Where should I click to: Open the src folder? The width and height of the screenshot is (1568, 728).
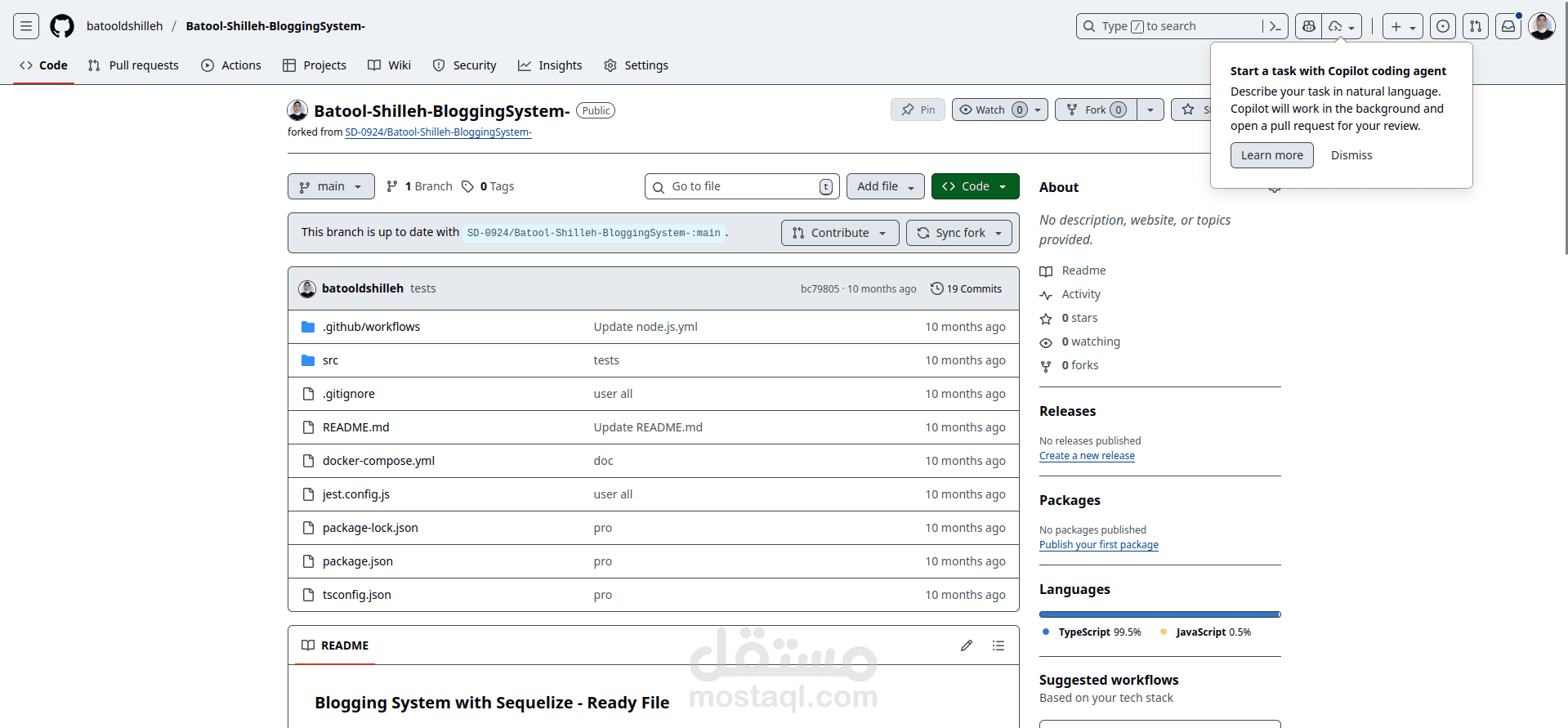330,360
